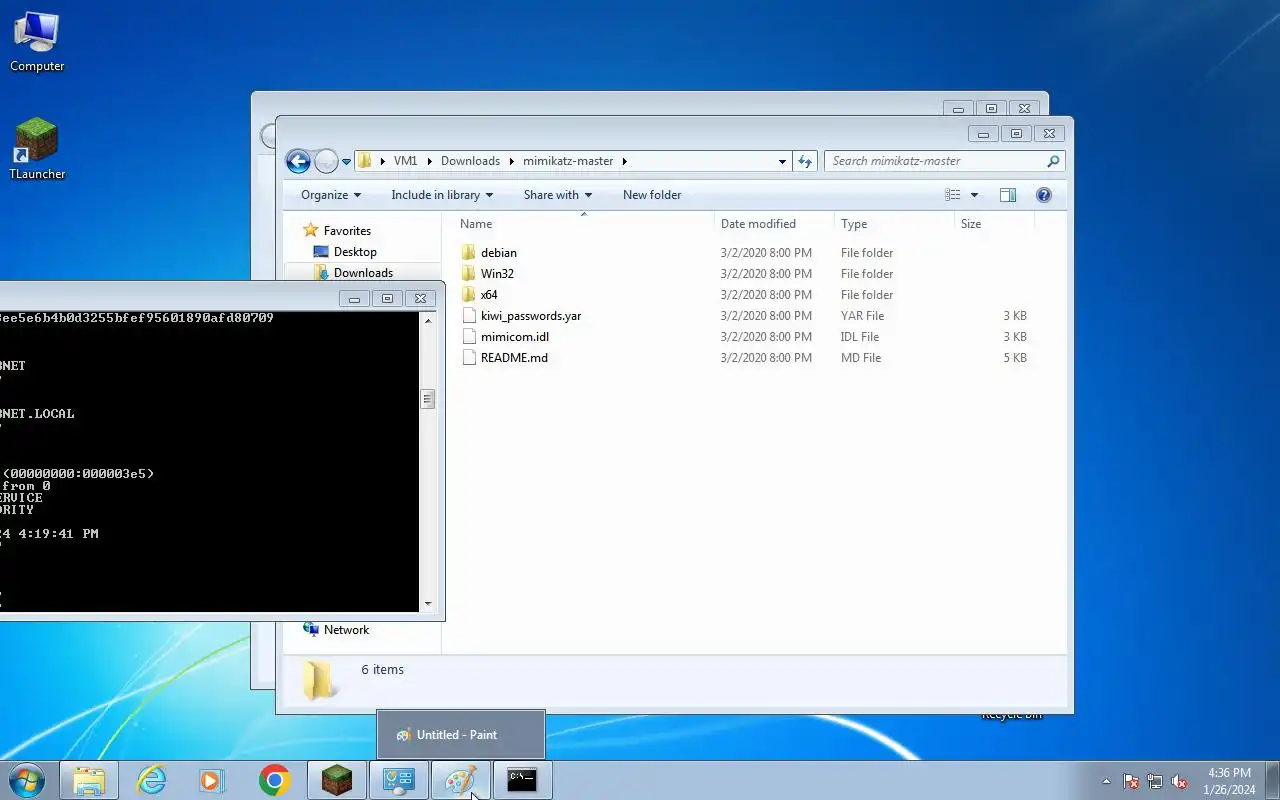Open the Windows Start menu
Screen dimensions: 1280x800
(x=27, y=780)
